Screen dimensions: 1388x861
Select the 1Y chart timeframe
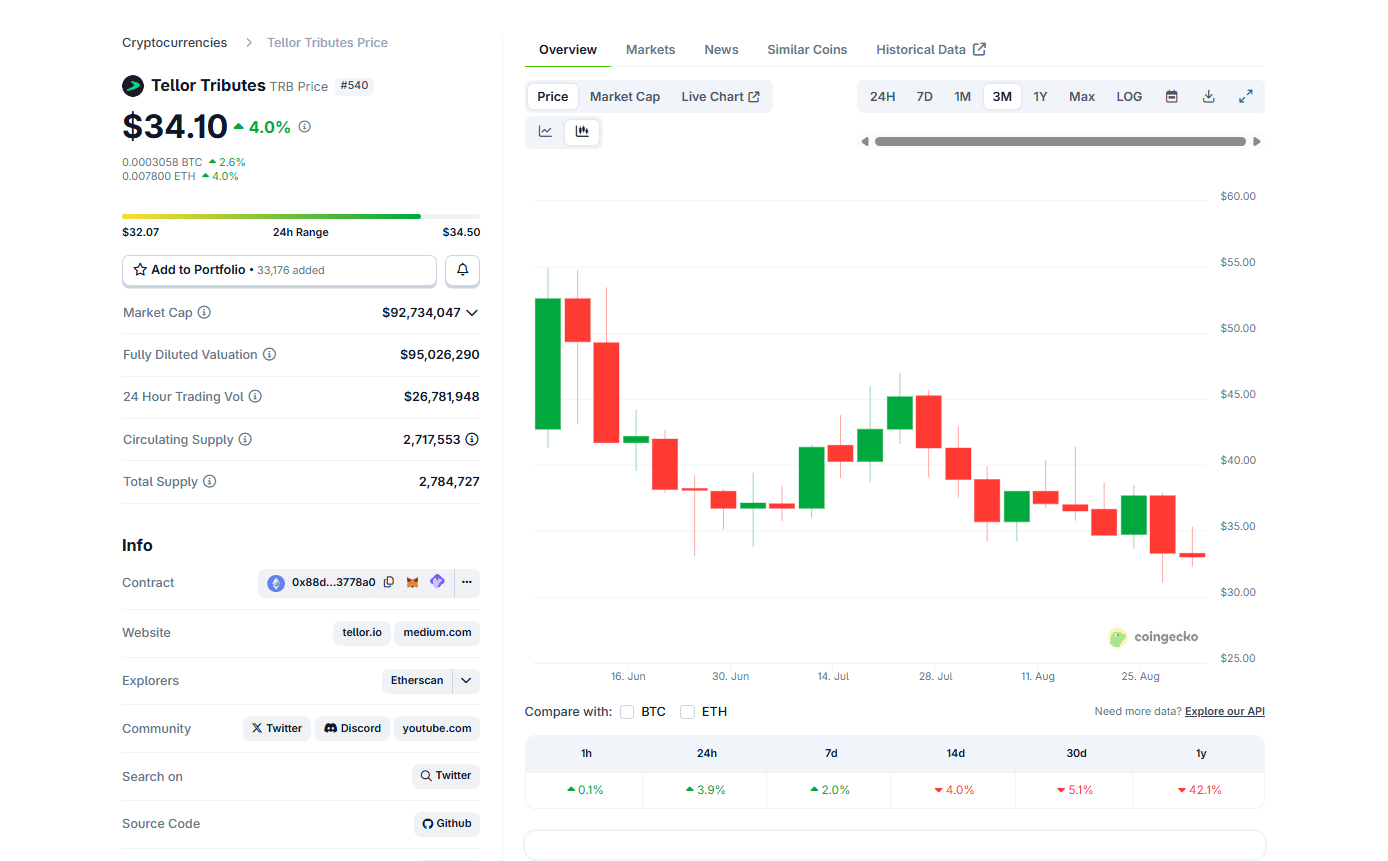[x=1040, y=96]
